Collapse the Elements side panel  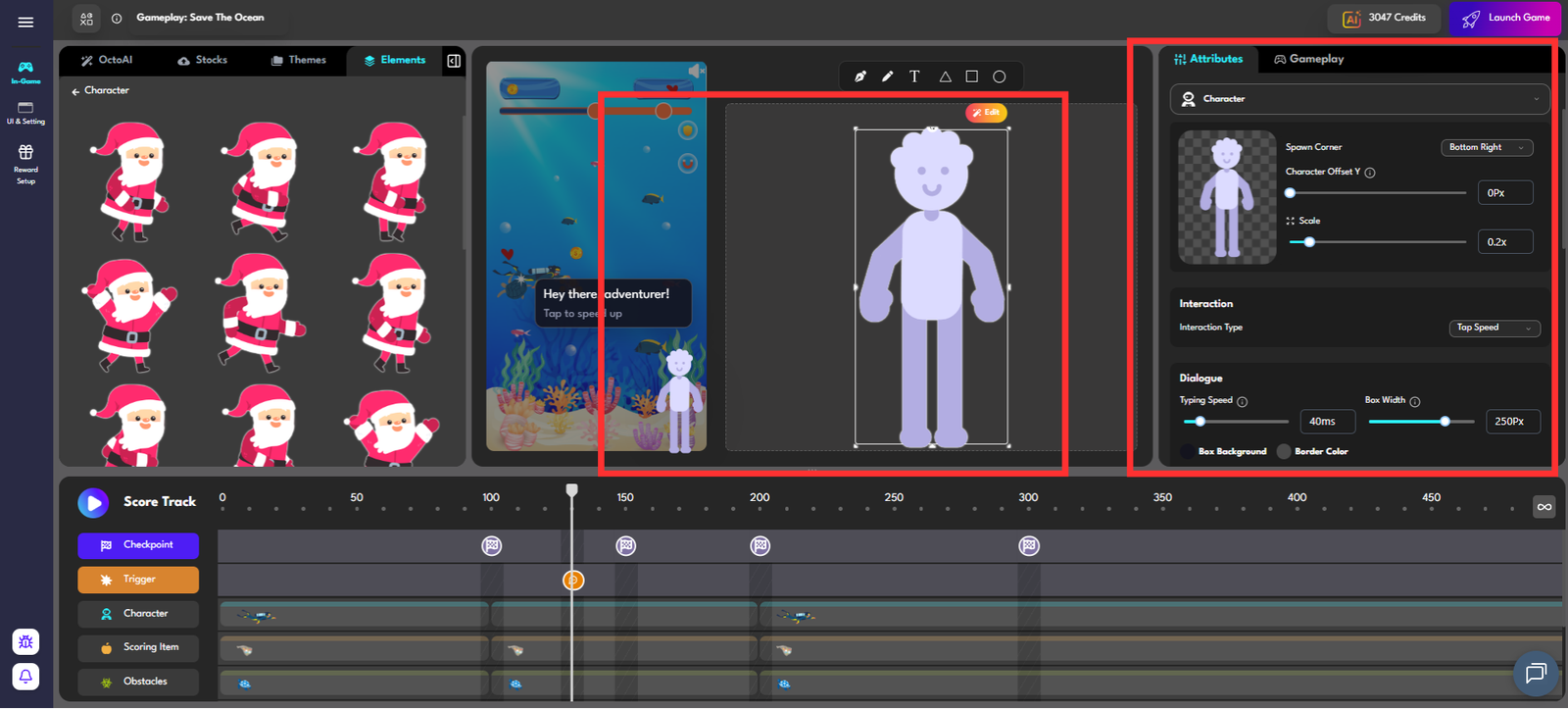[454, 61]
